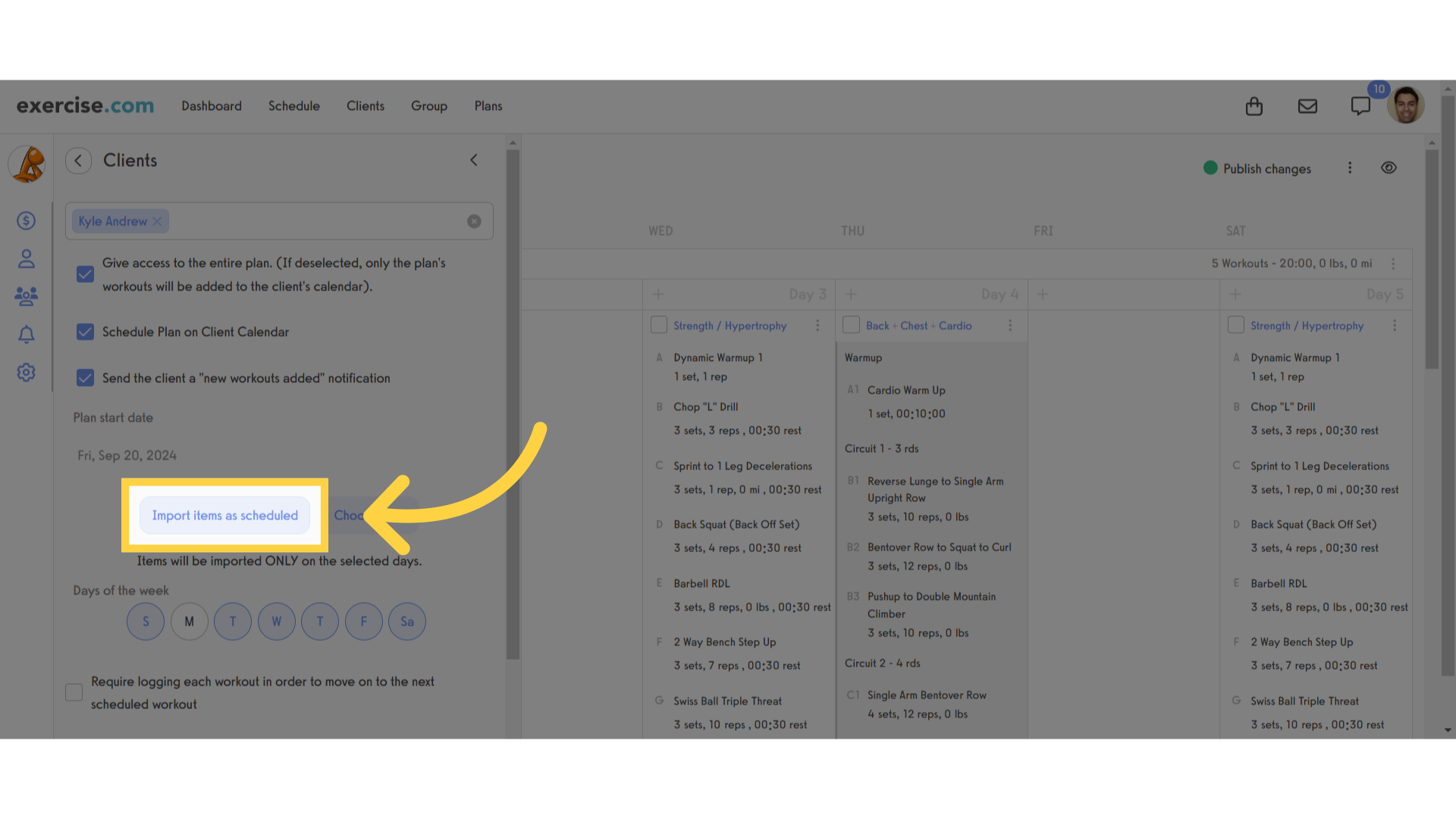Click the collapse left panel chevron
Image resolution: width=1456 pixels, height=819 pixels.
click(x=474, y=160)
